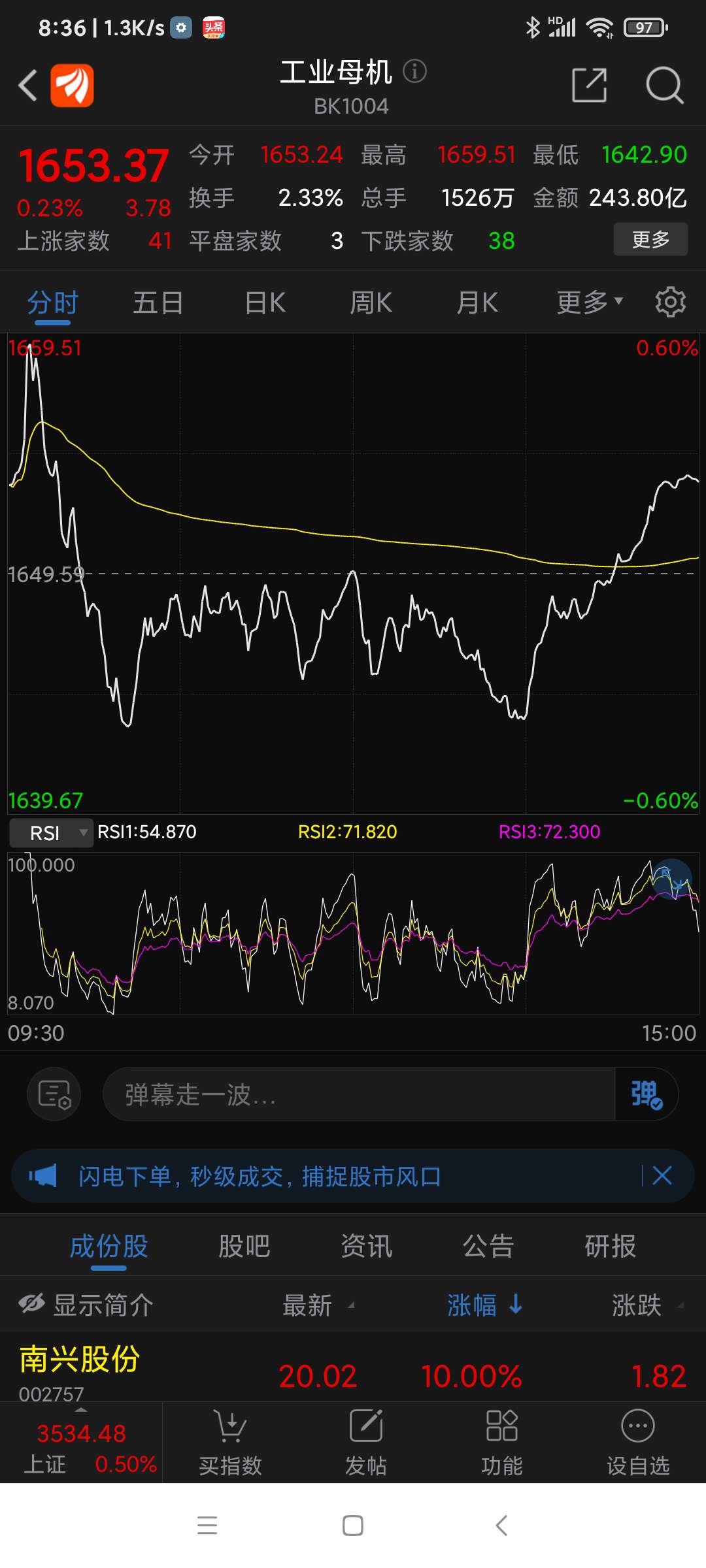Tap 南兴股份 涨幅 10.00% cell
The height and width of the screenshot is (1568, 706).
point(471,1376)
